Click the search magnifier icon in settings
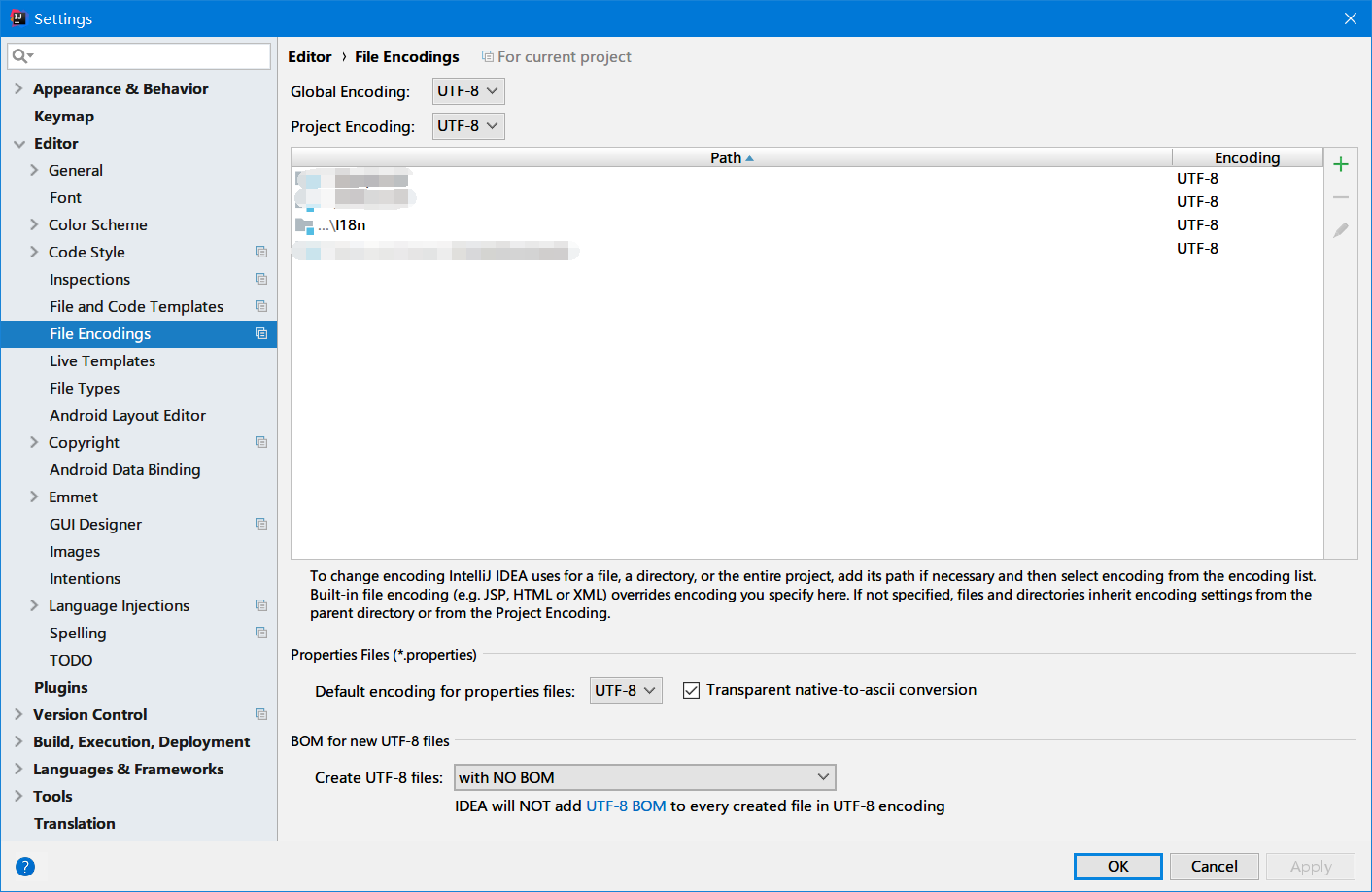The image size is (1372, 892). 20,56
